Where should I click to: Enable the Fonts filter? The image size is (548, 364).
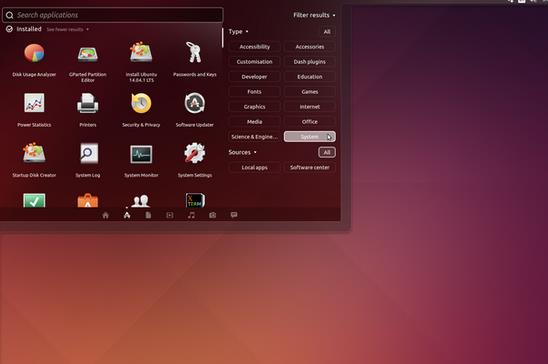pyautogui.click(x=254, y=92)
